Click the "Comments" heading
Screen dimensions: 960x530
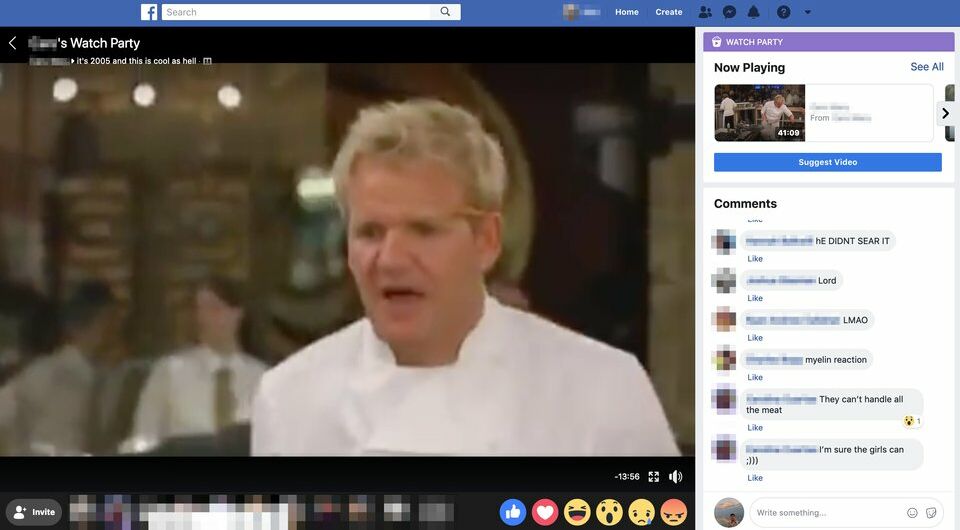click(745, 204)
